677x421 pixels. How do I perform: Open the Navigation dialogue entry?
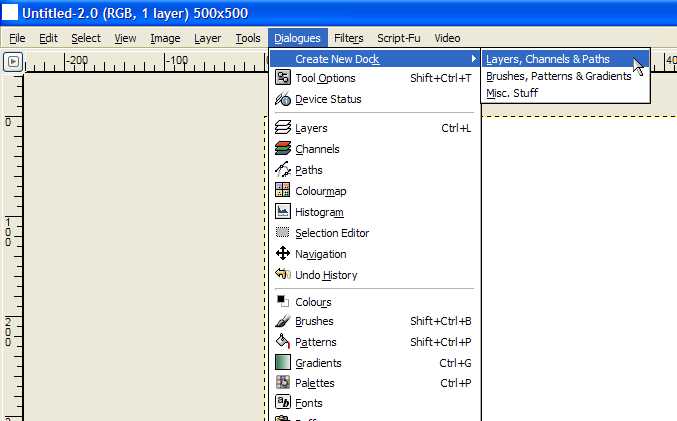375,253
